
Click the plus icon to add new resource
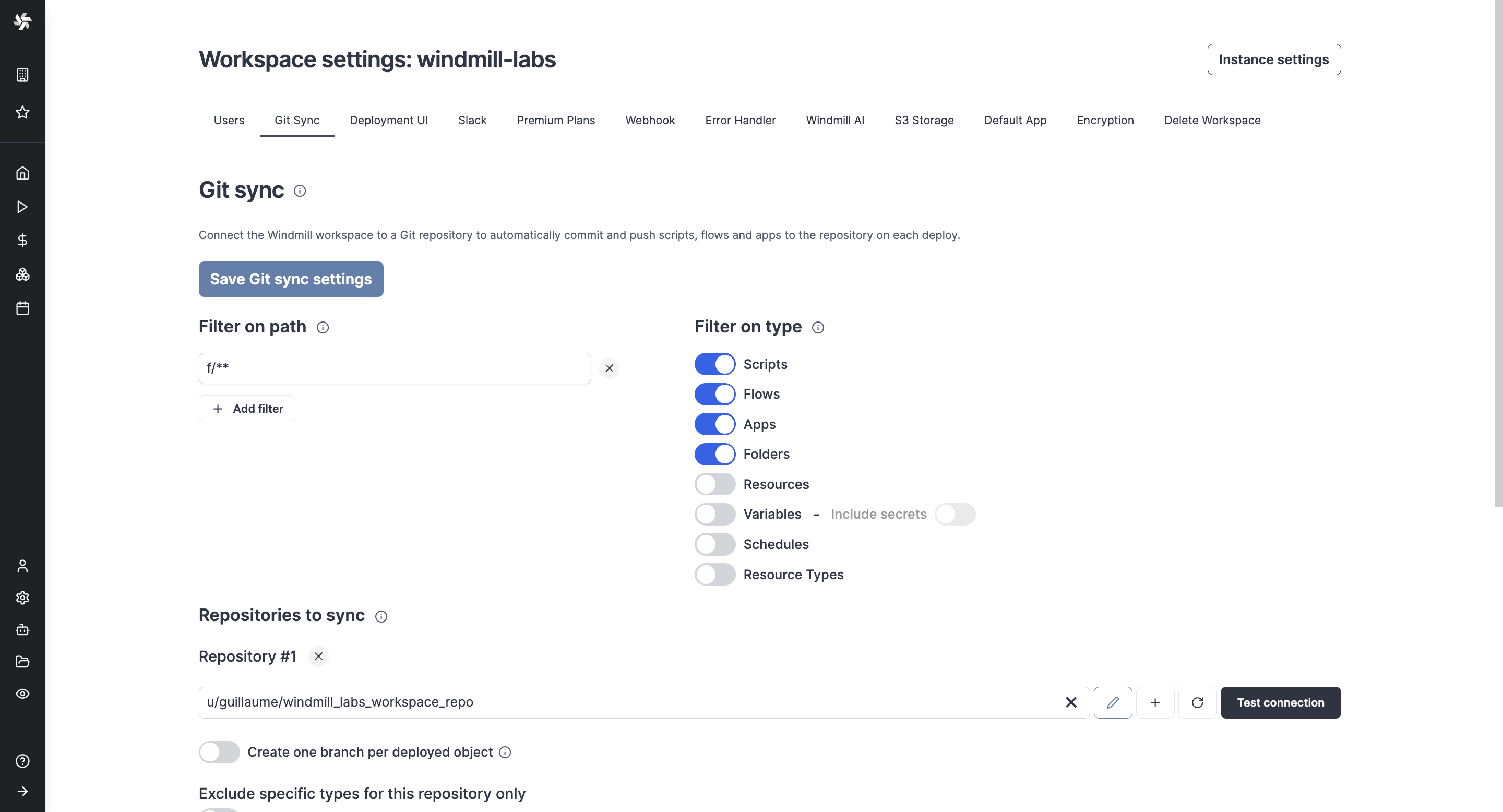click(x=1155, y=702)
